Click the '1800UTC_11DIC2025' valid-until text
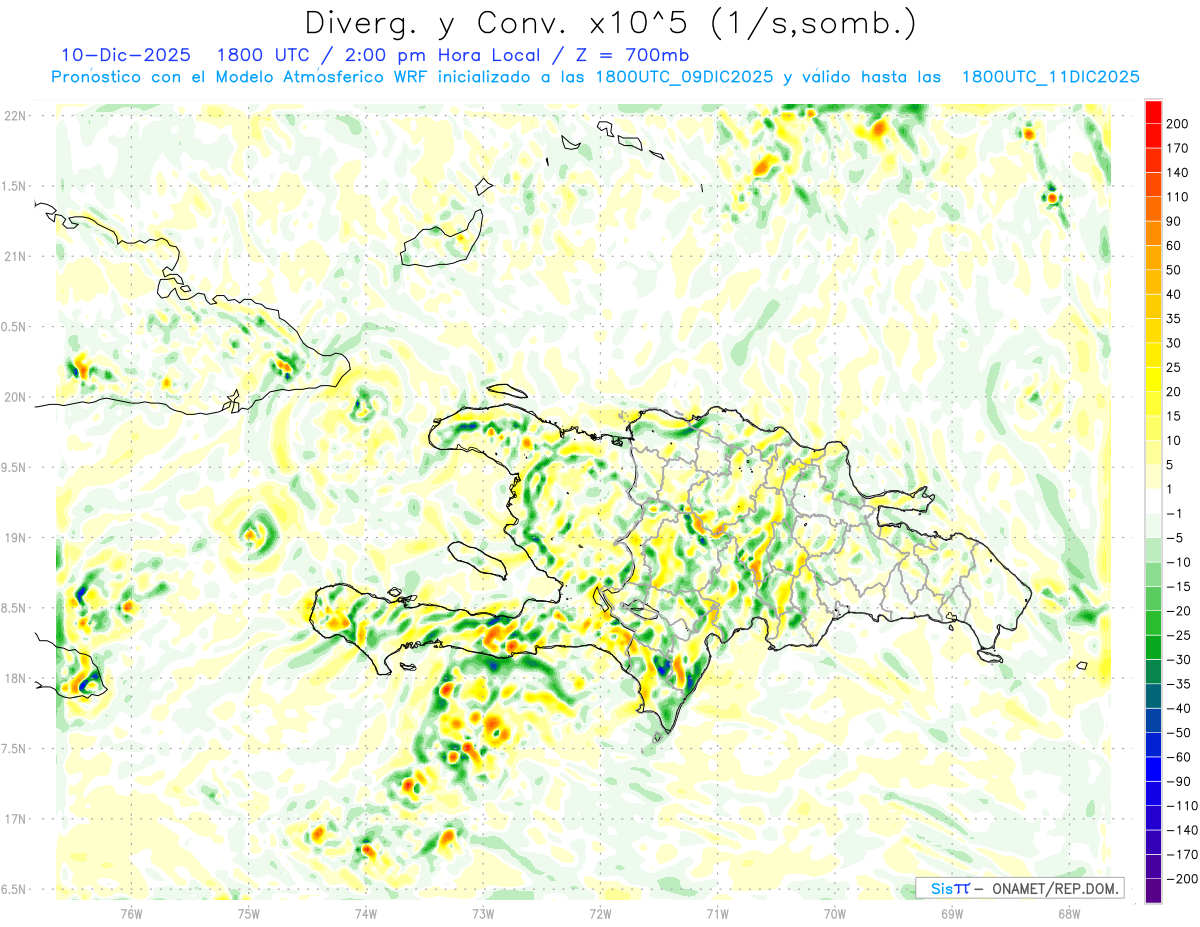1200x927 pixels. coord(1050,76)
